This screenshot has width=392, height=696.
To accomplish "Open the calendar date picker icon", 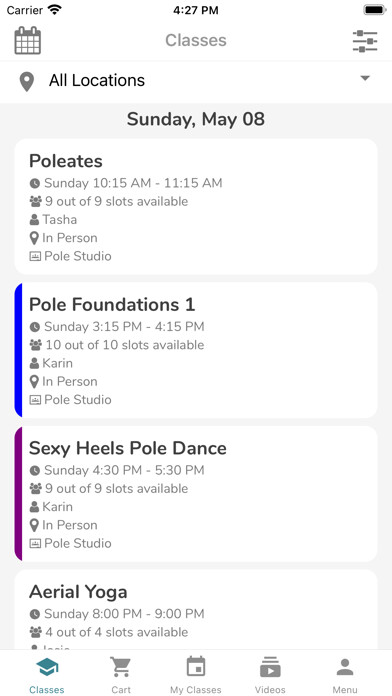I will tap(28, 40).
